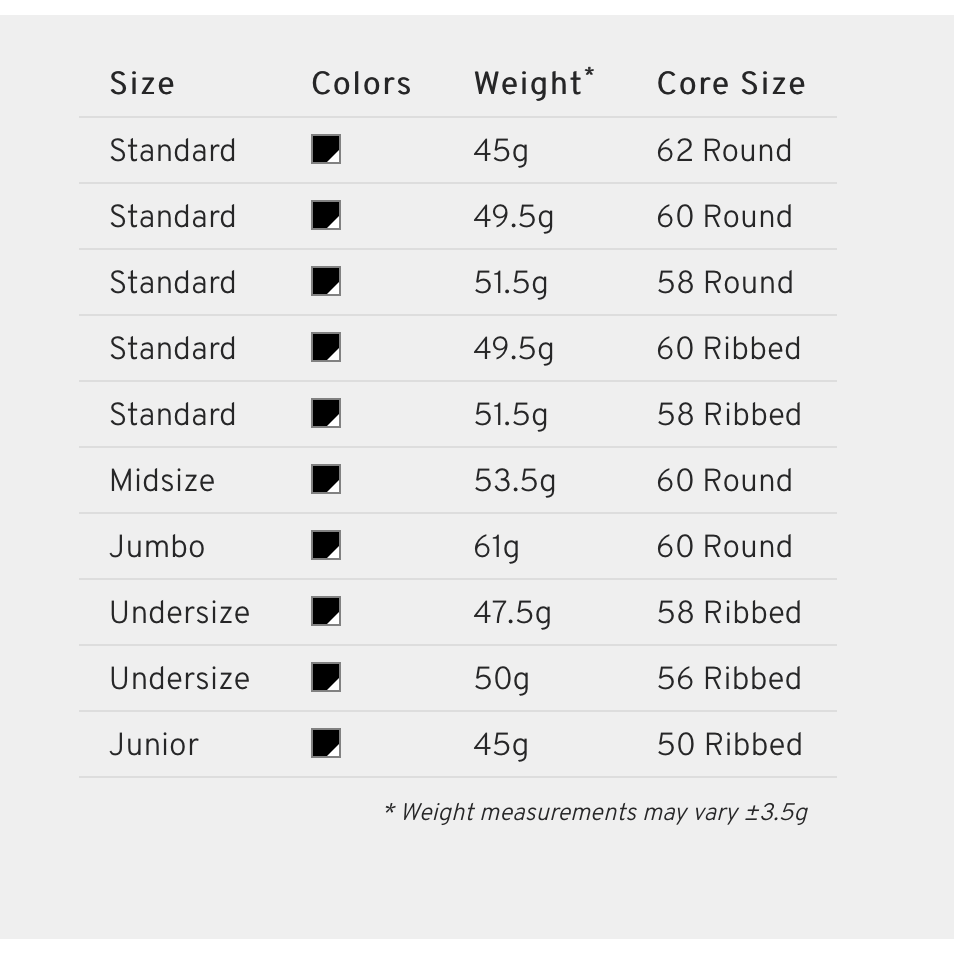
Task: Click the Size column header
Action: pos(142,84)
